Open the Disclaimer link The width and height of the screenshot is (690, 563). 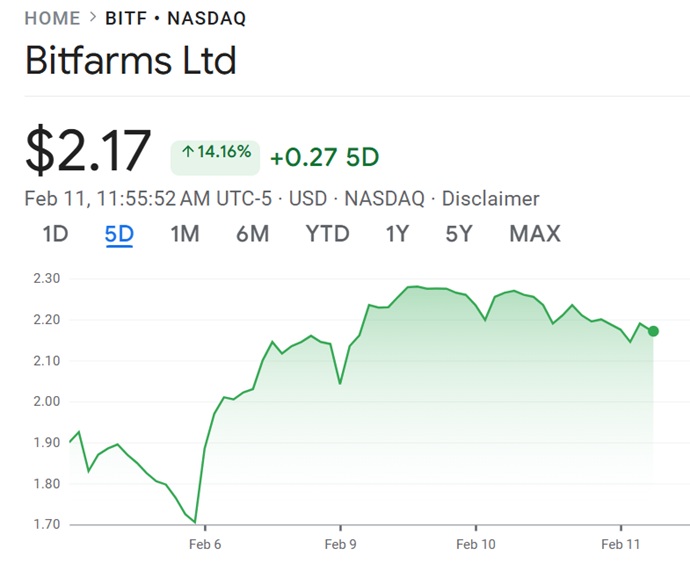tap(490, 198)
